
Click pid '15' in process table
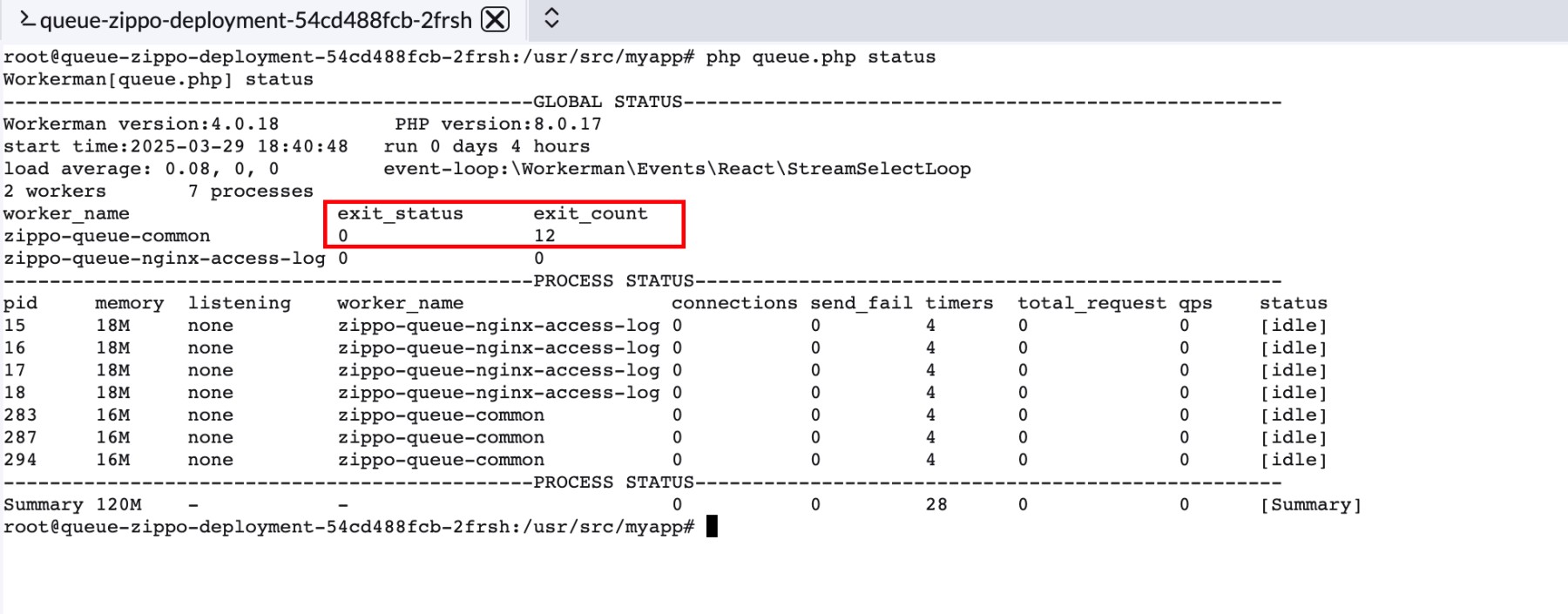(14, 326)
